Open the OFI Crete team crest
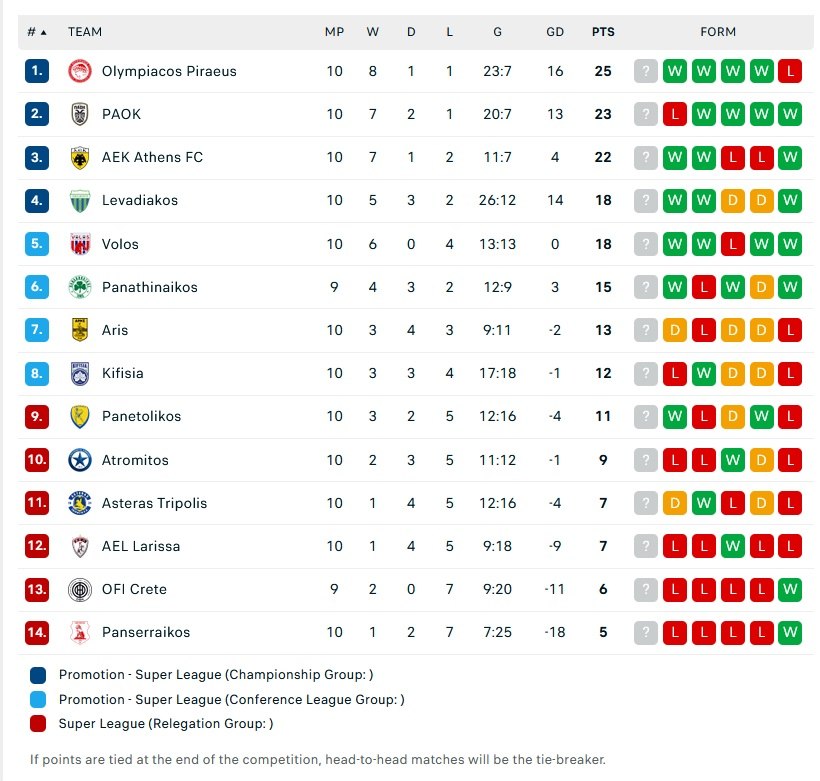Image resolution: width=820 pixels, height=781 pixels. [80, 589]
